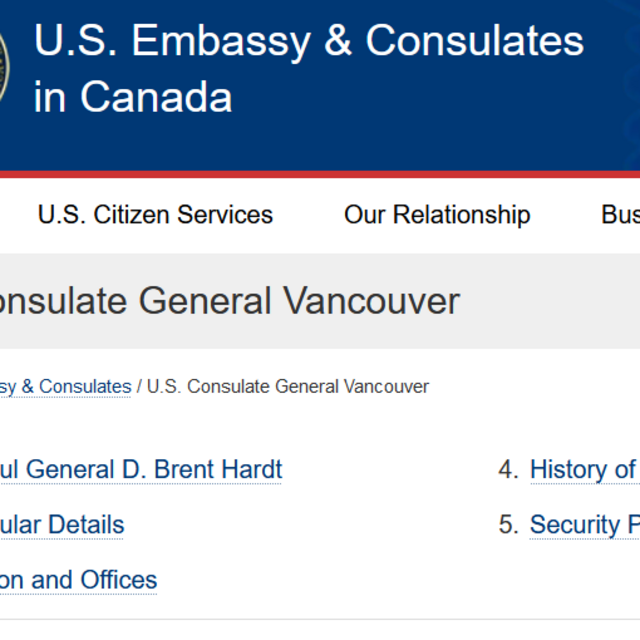Follow the "Security P" contents link
Viewport: 640px width, 640px height.
tap(584, 524)
